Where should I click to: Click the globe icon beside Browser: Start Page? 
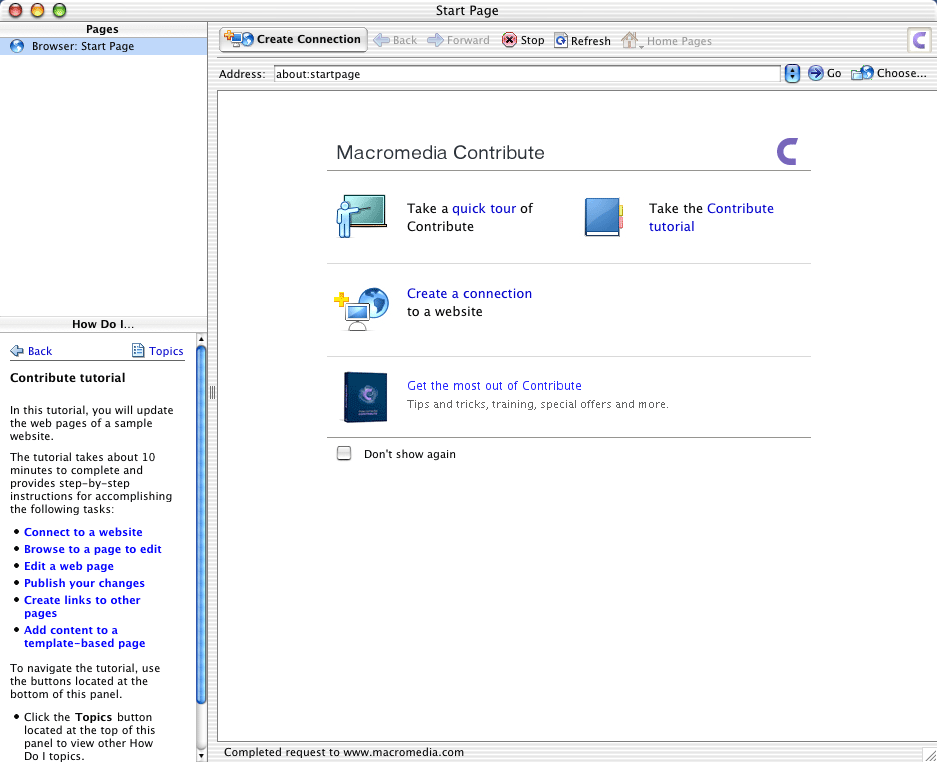(17, 46)
